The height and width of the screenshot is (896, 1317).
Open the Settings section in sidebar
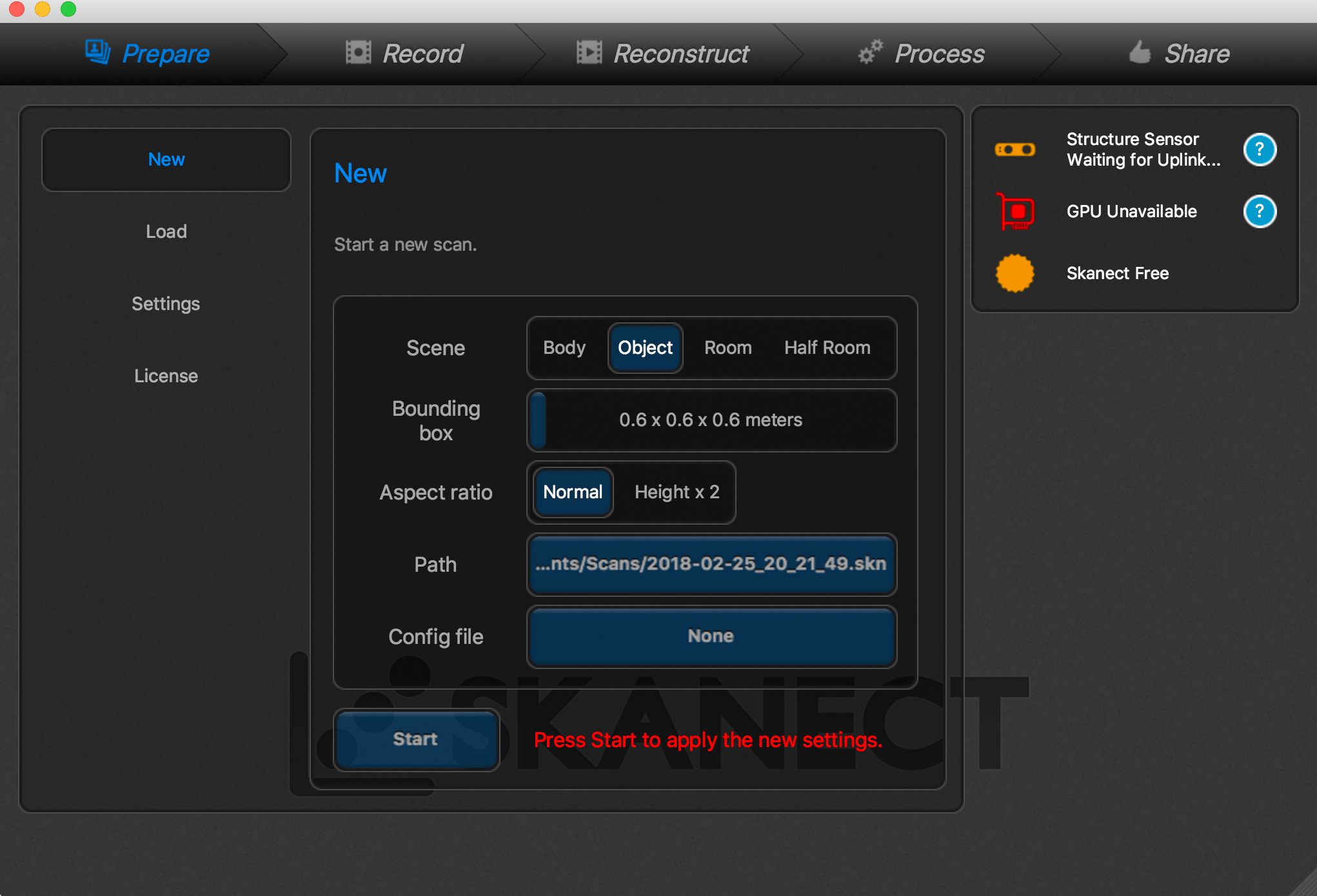(x=166, y=304)
